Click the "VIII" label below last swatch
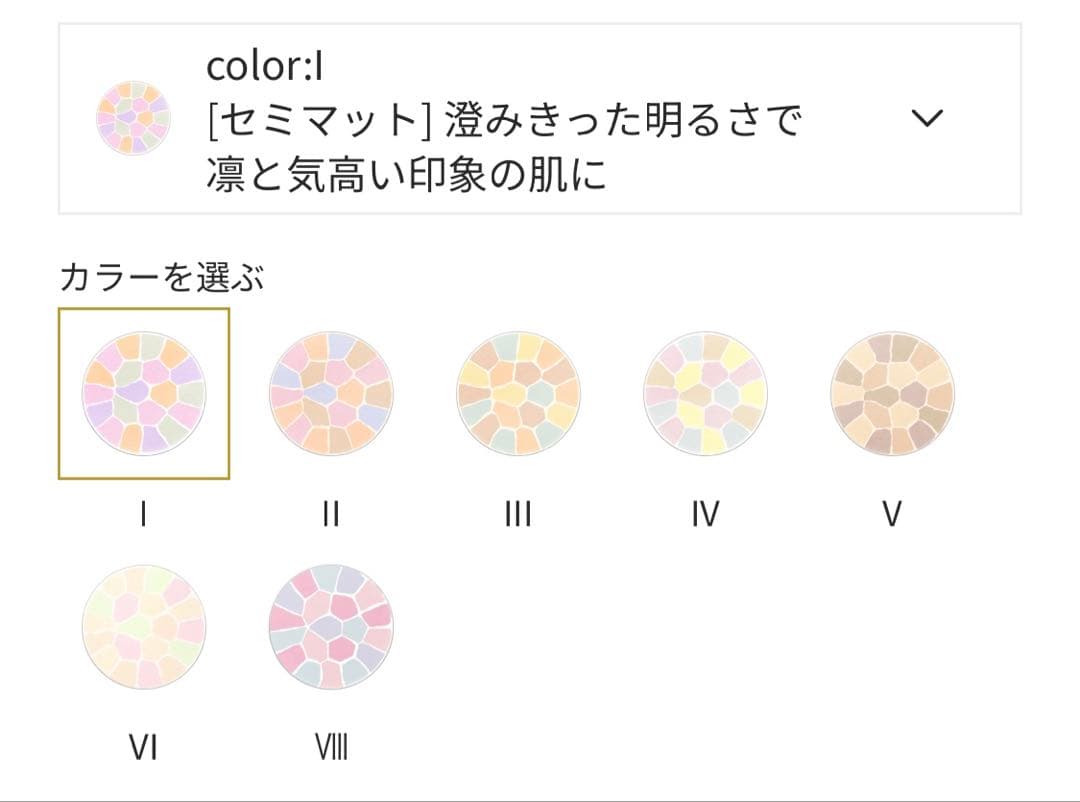This screenshot has width=1080, height=802. [333, 744]
